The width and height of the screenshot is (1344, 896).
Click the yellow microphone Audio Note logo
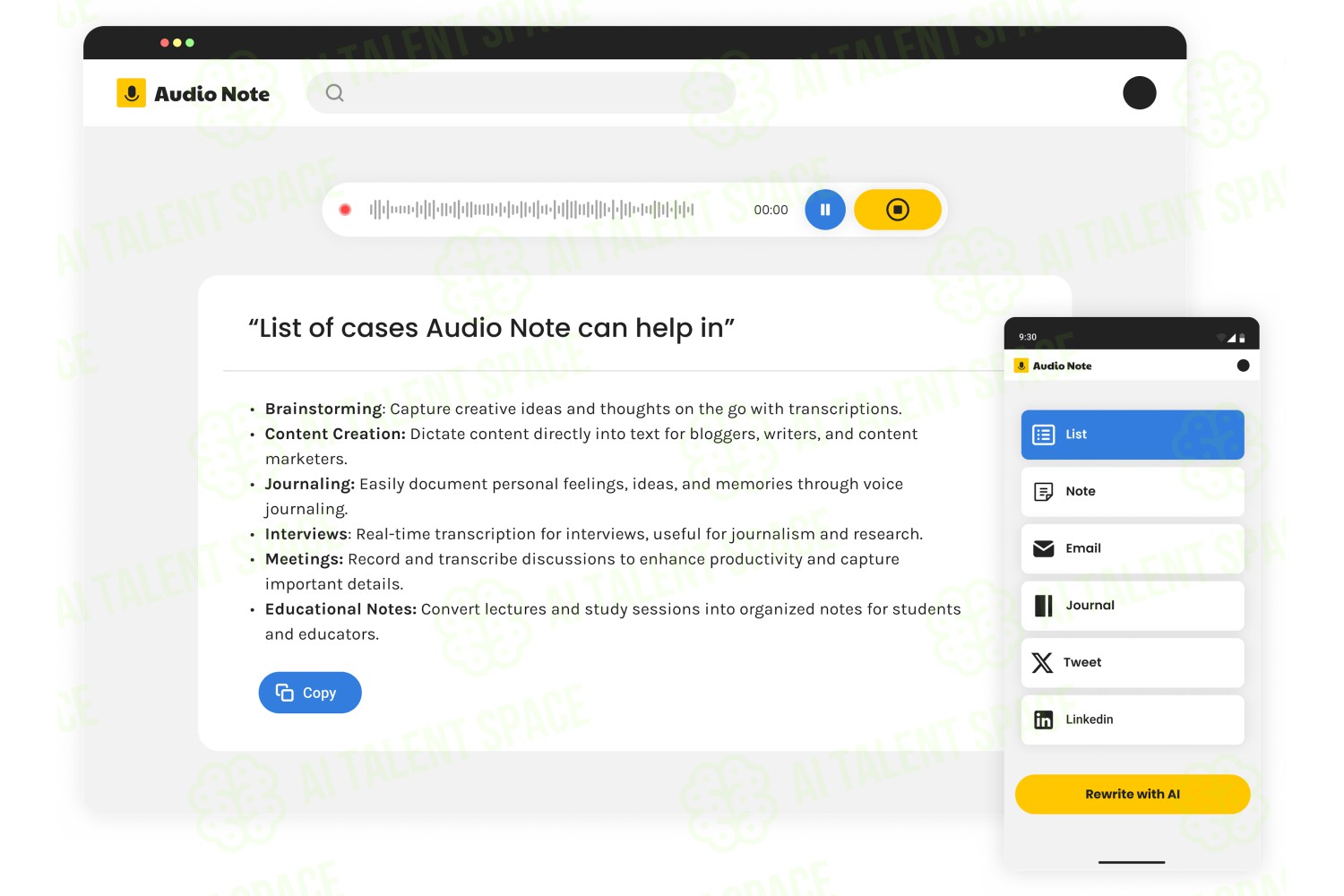[131, 93]
